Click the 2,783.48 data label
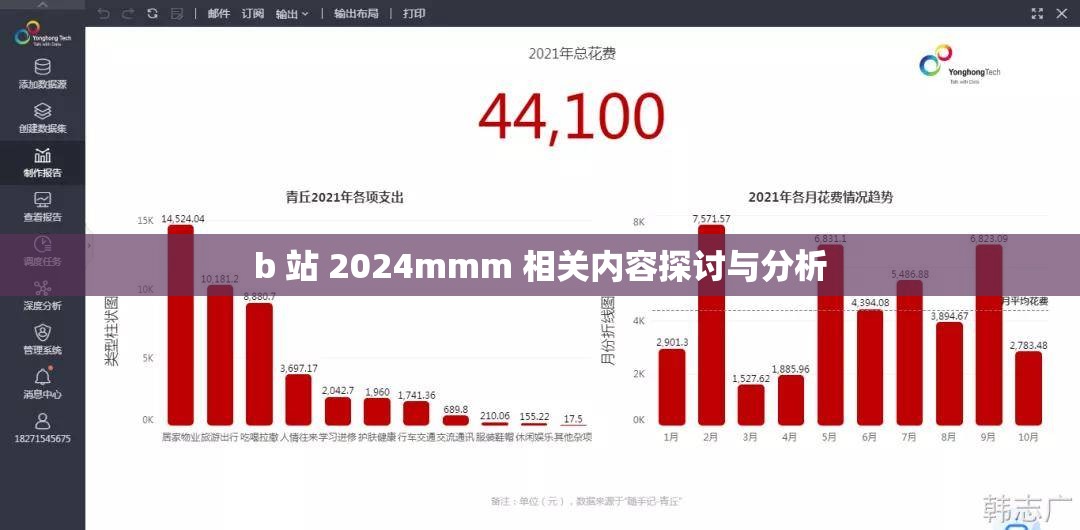Image resolution: width=1080 pixels, height=530 pixels. (1028, 345)
